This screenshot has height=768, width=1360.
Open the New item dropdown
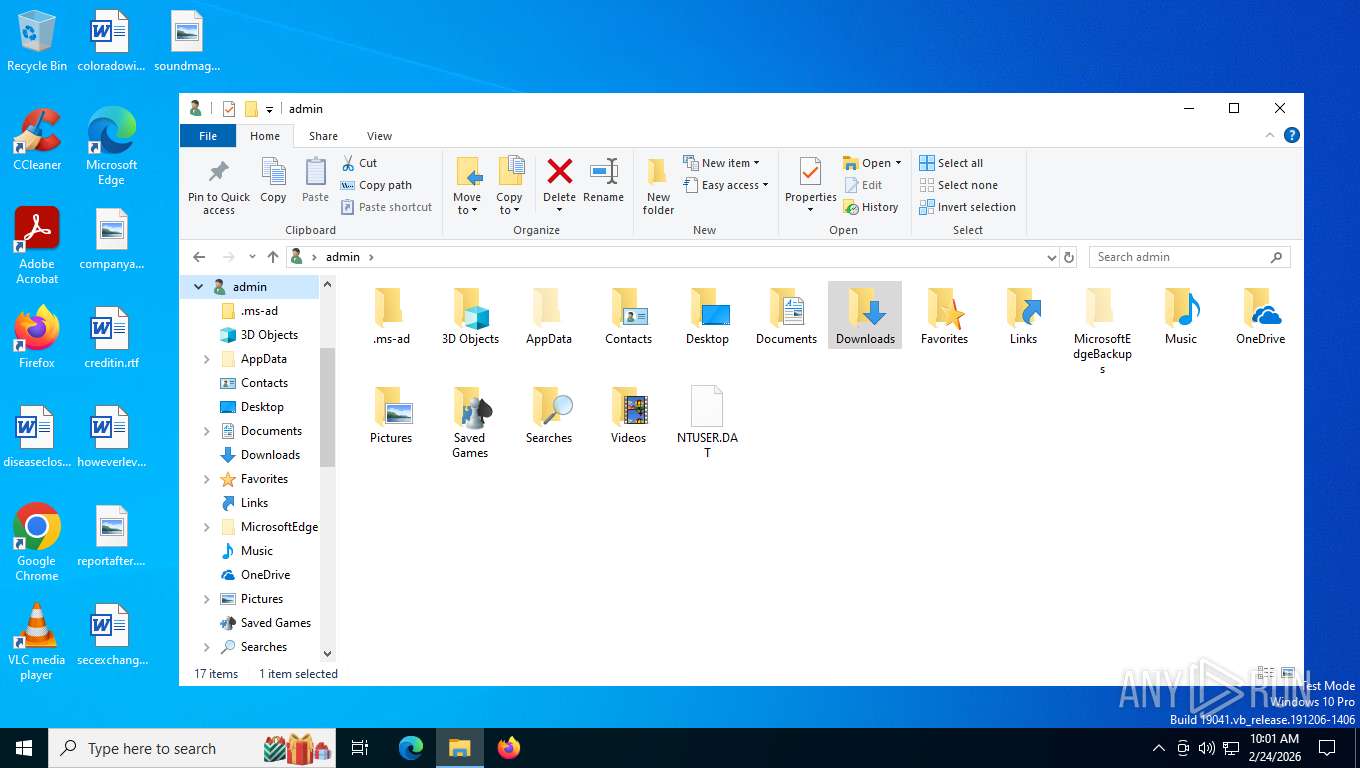point(722,163)
